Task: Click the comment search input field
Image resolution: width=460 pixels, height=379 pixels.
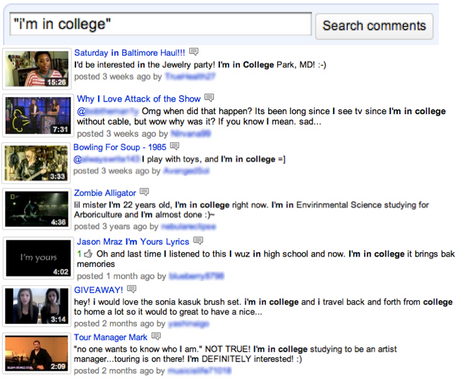Action: coord(161,24)
